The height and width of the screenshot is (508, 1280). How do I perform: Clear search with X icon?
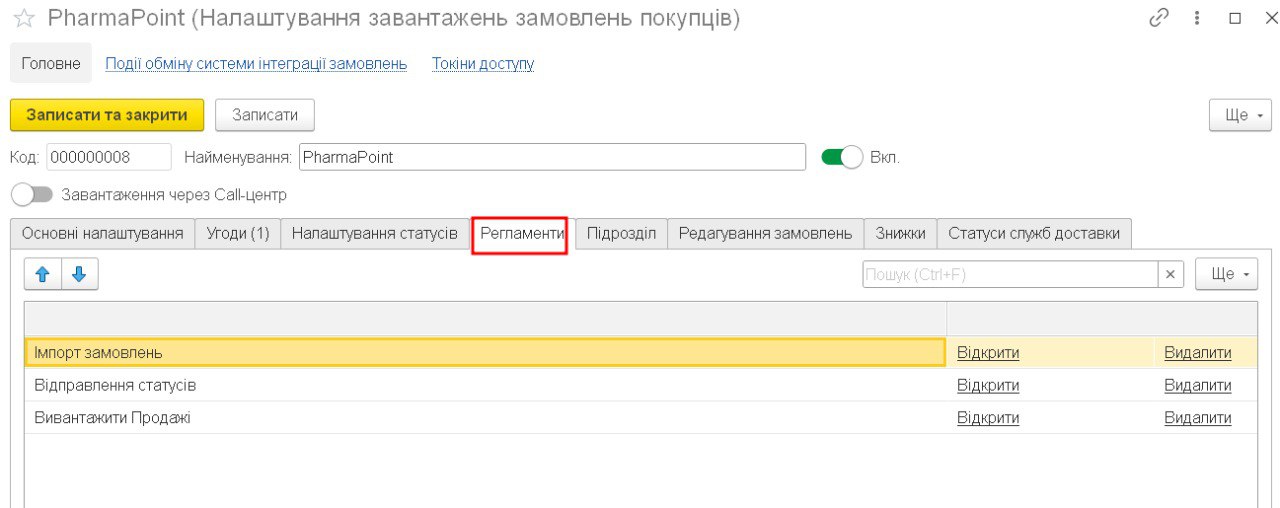(1171, 274)
